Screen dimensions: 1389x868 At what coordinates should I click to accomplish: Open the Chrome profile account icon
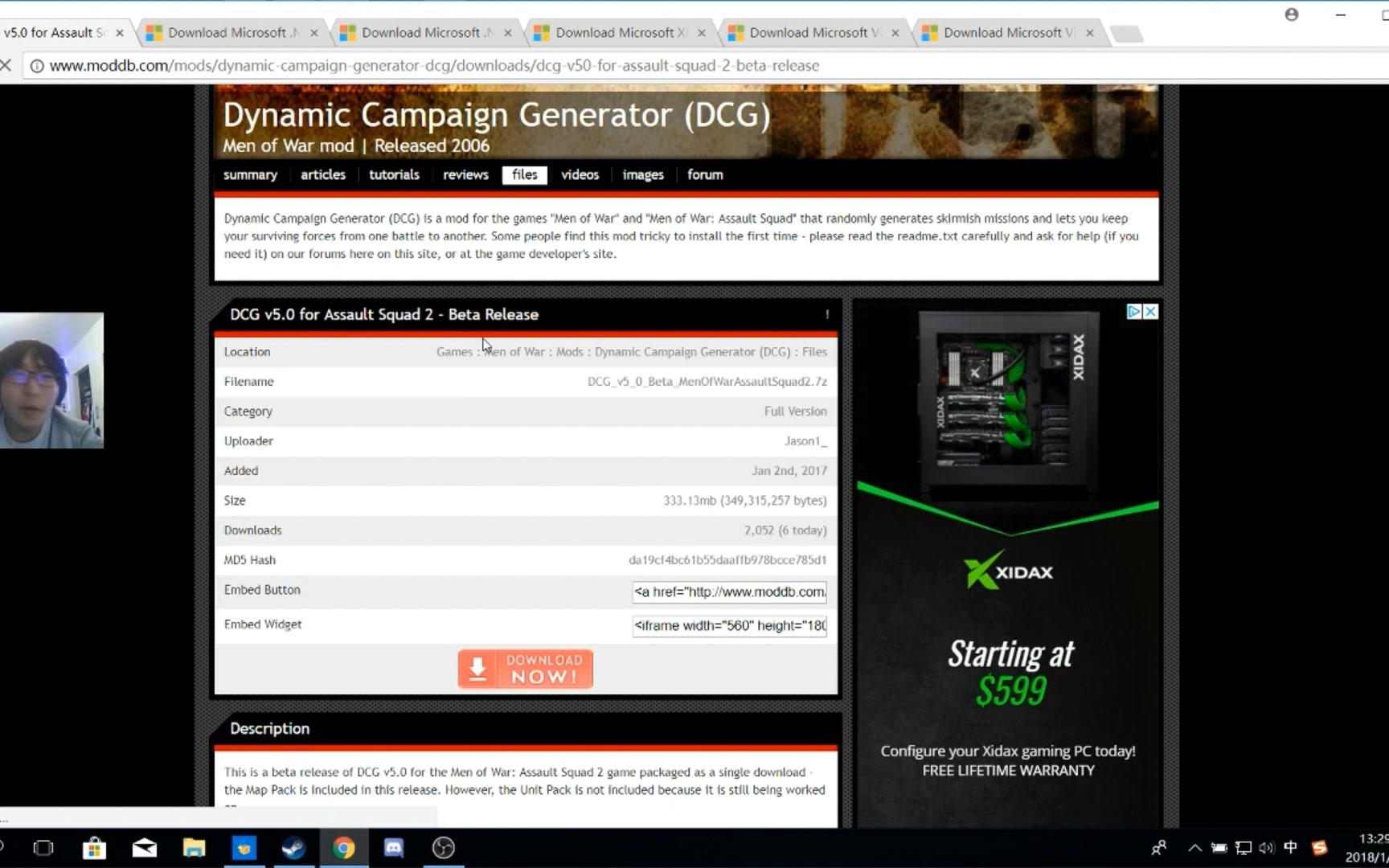point(1292,14)
